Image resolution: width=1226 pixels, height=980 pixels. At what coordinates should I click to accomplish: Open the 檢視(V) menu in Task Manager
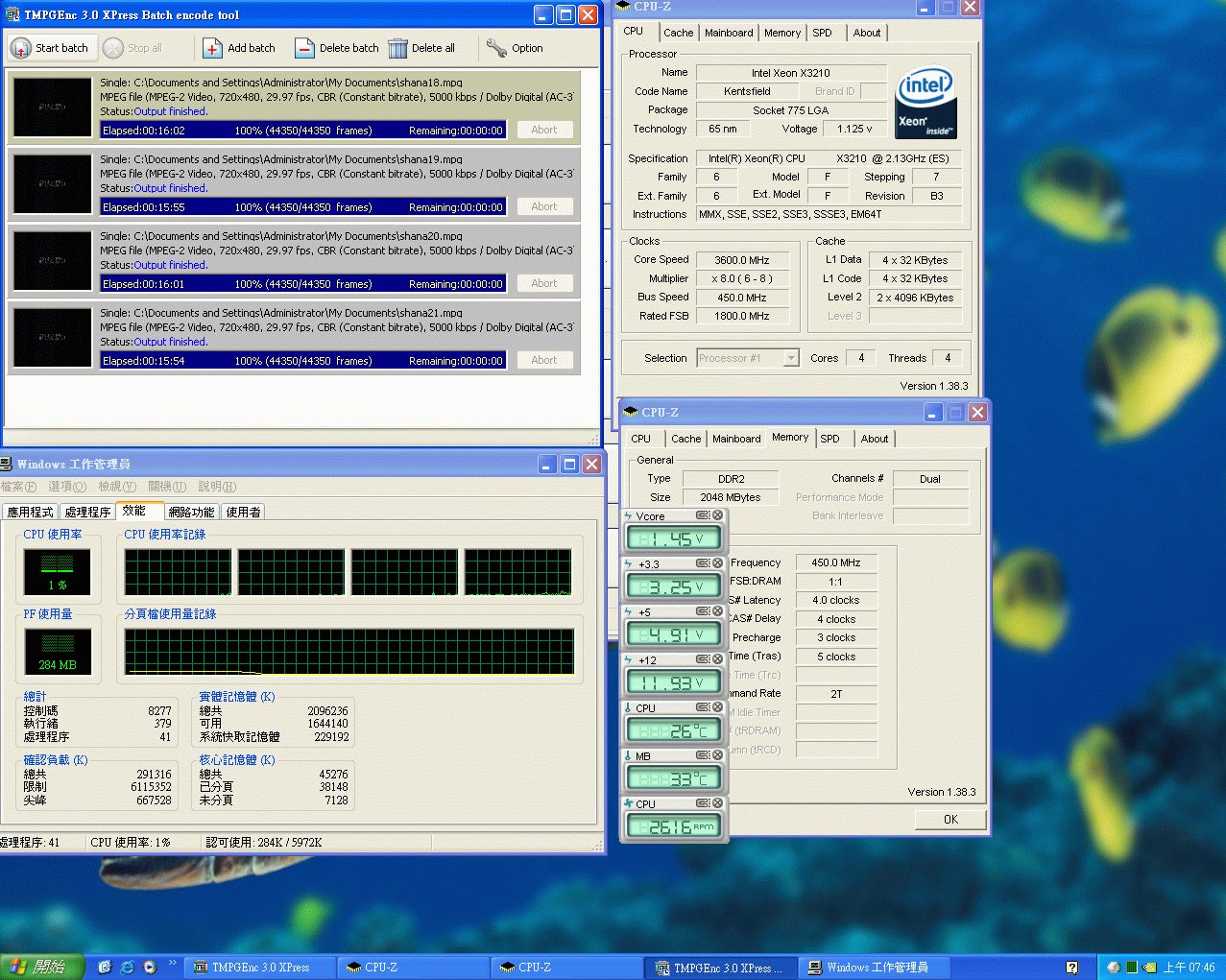tap(117, 487)
